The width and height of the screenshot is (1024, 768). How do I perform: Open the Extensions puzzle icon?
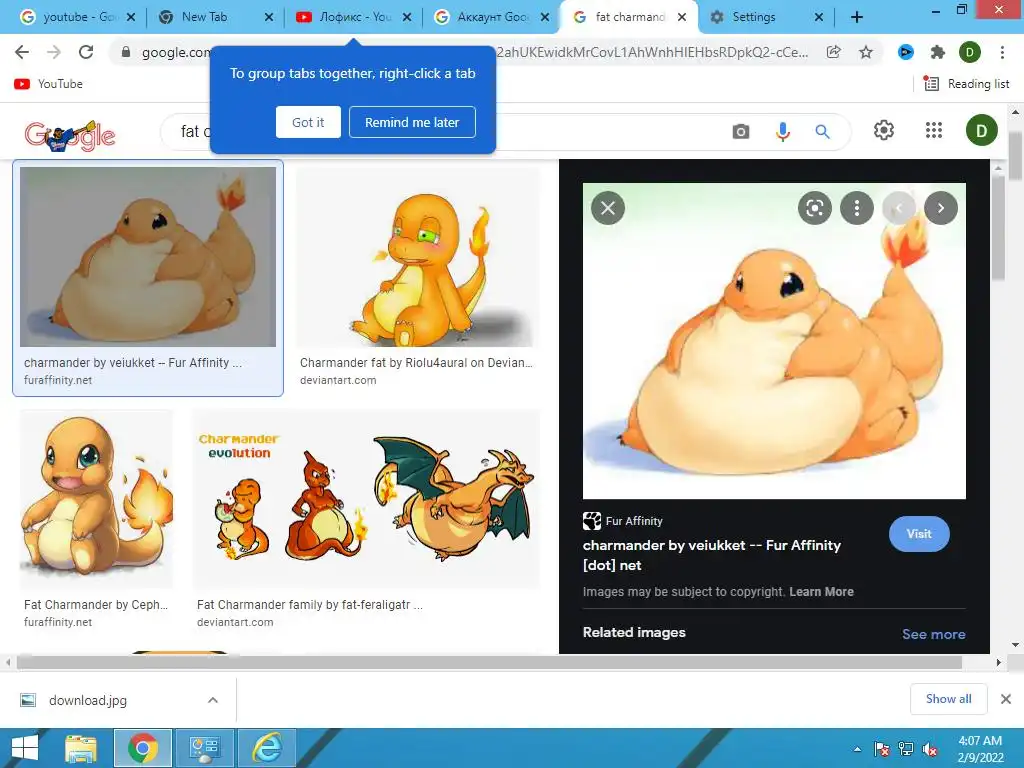(938, 52)
